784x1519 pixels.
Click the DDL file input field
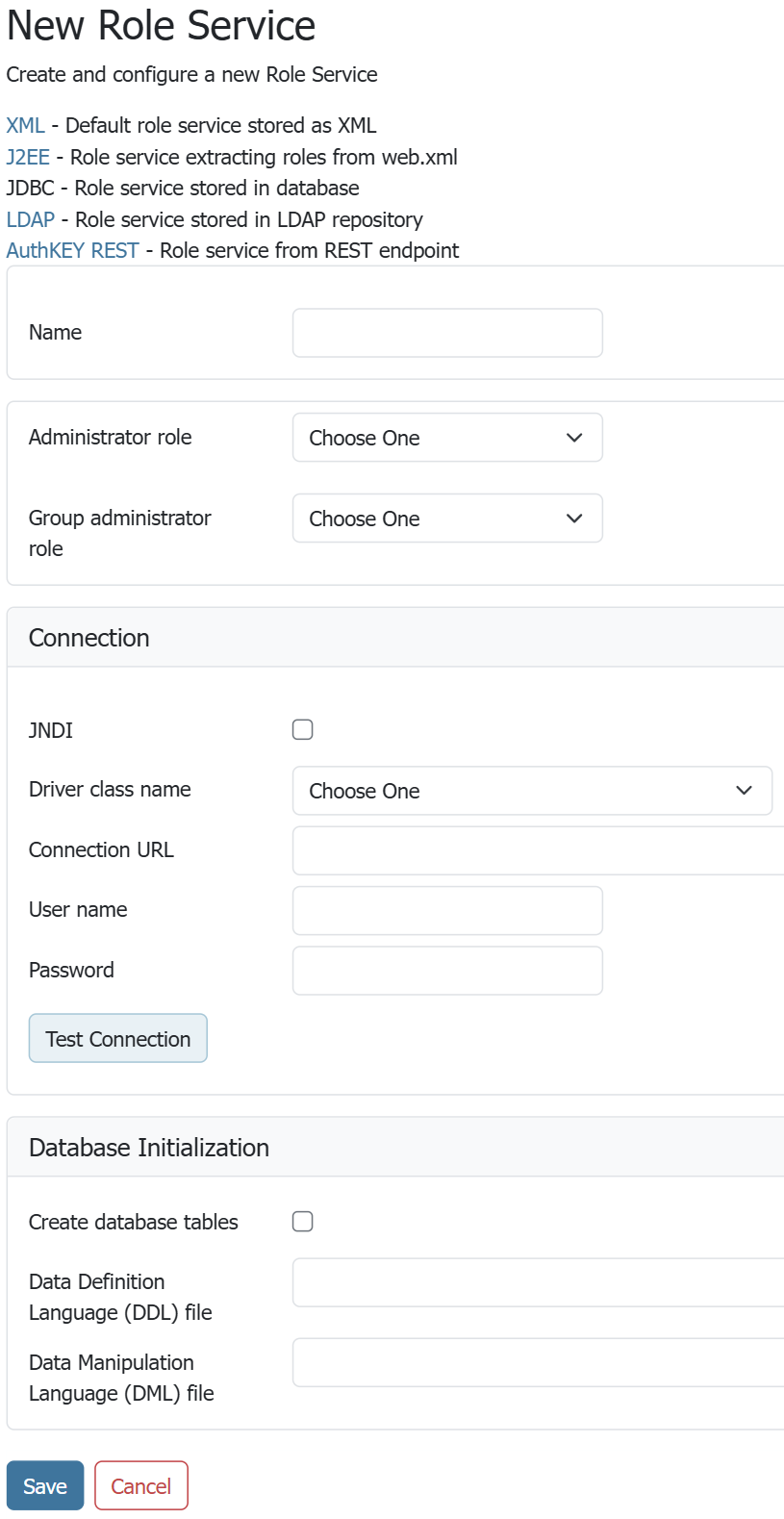click(x=538, y=1282)
